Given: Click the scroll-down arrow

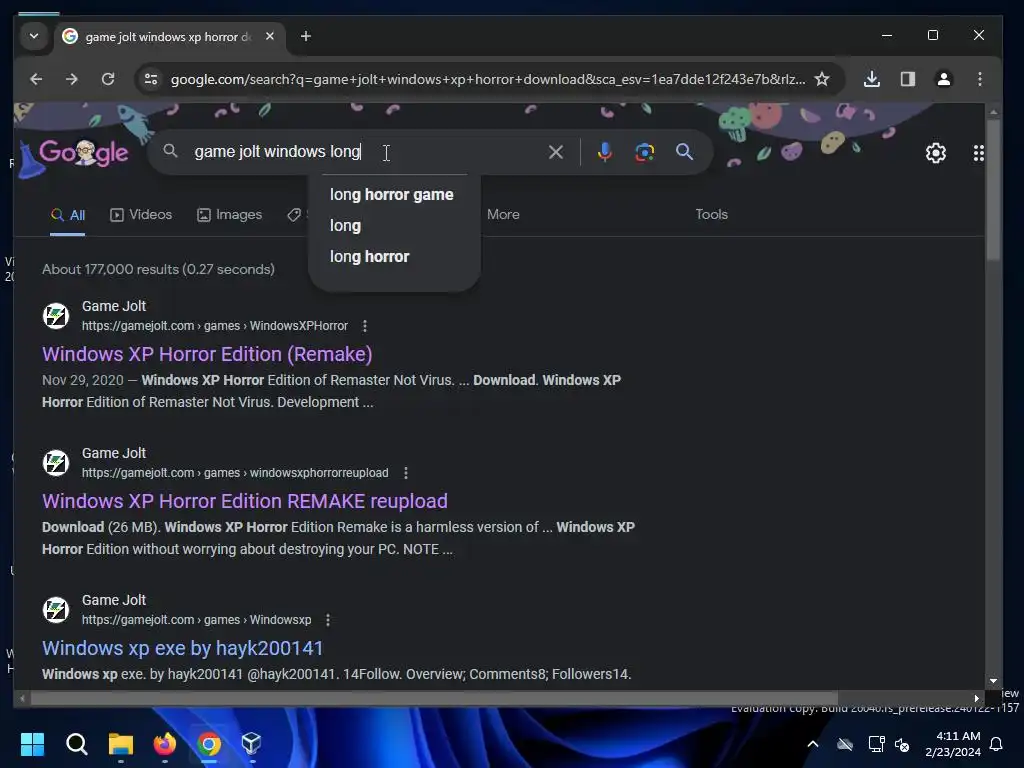Looking at the screenshot, I should tap(993, 680).
